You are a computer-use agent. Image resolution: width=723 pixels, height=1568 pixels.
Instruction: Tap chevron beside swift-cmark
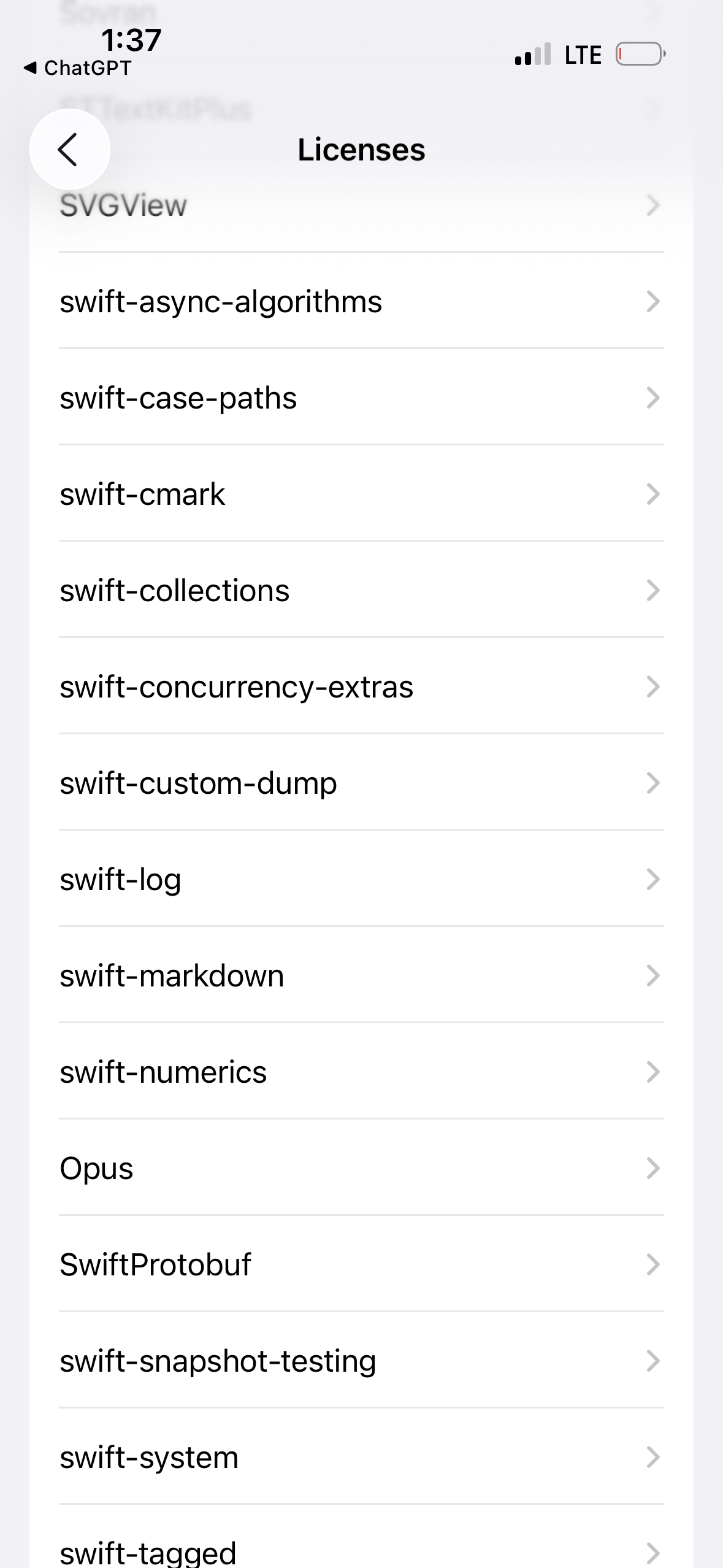coord(653,494)
